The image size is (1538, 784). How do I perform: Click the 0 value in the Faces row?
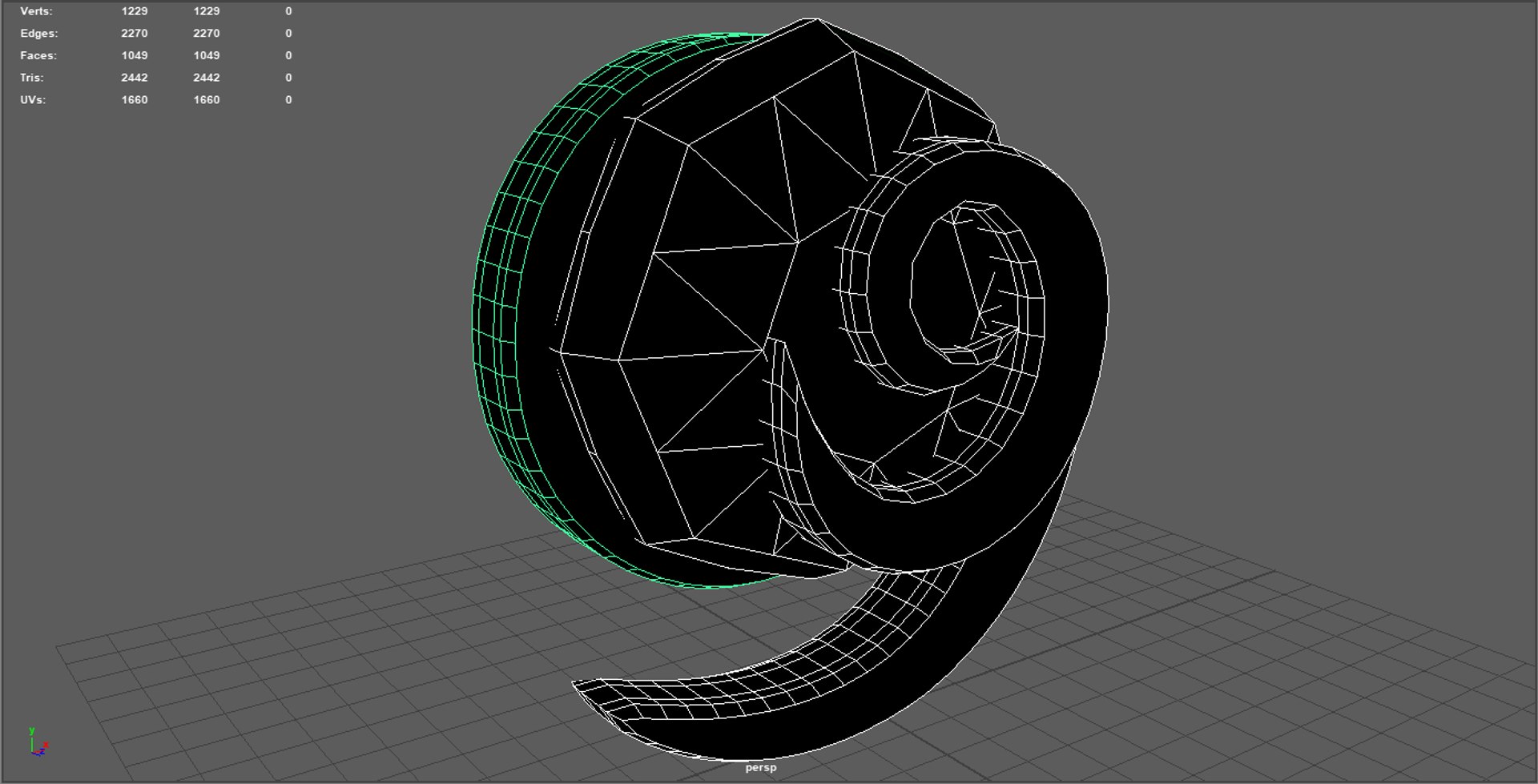[288, 55]
